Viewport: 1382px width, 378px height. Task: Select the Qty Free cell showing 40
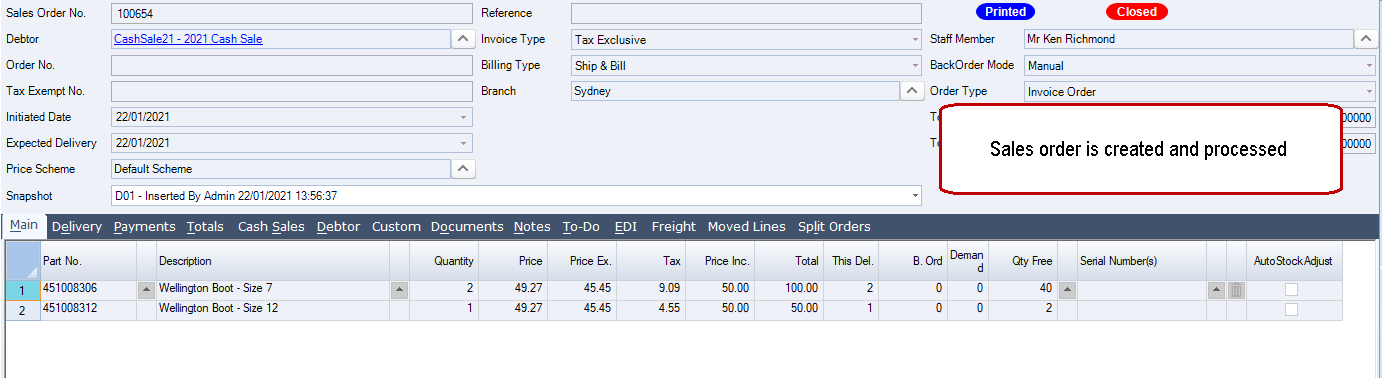tap(1023, 290)
